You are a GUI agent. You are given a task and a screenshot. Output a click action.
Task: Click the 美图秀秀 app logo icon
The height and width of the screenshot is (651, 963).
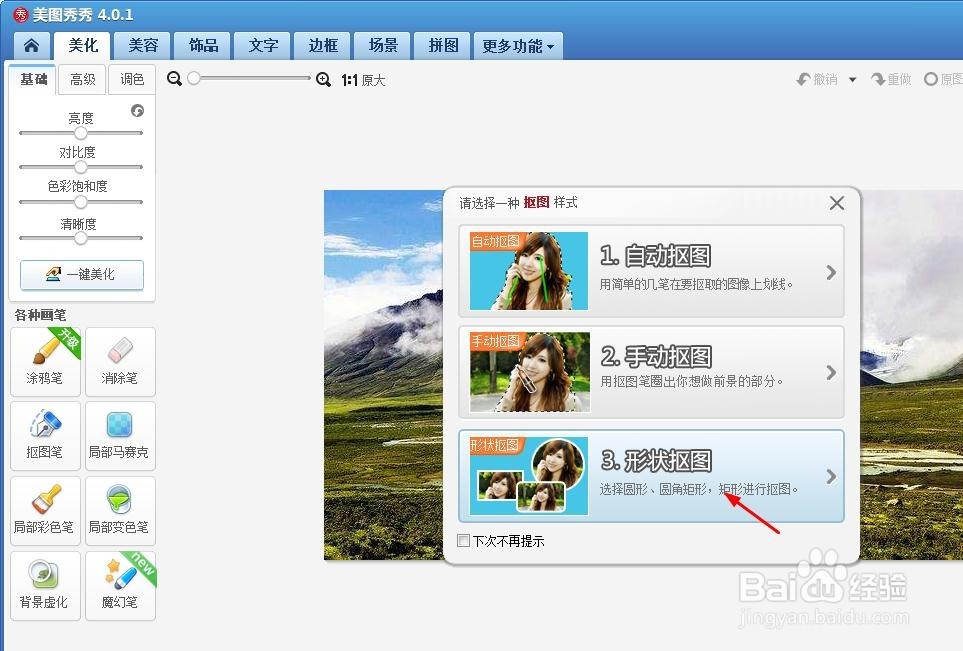(x=21, y=15)
